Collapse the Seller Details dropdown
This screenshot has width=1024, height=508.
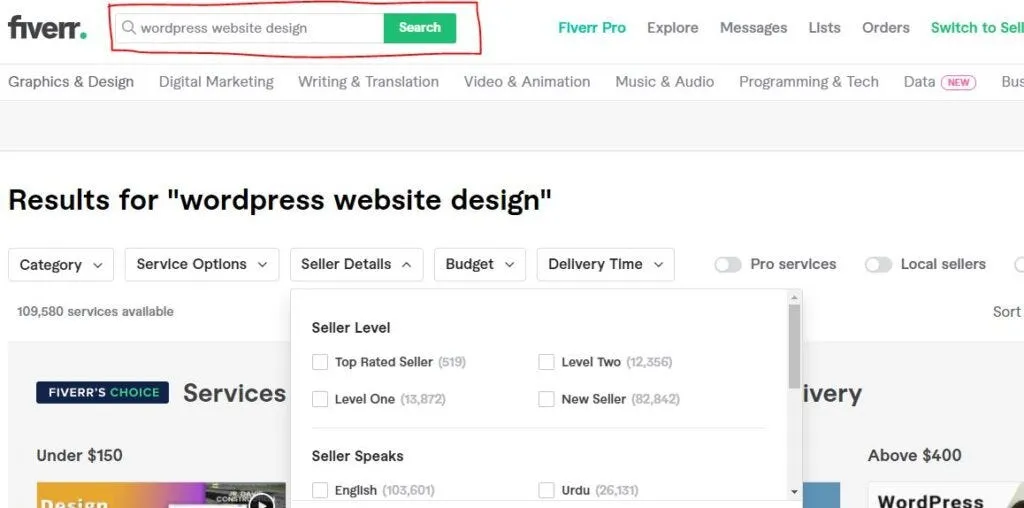(357, 264)
